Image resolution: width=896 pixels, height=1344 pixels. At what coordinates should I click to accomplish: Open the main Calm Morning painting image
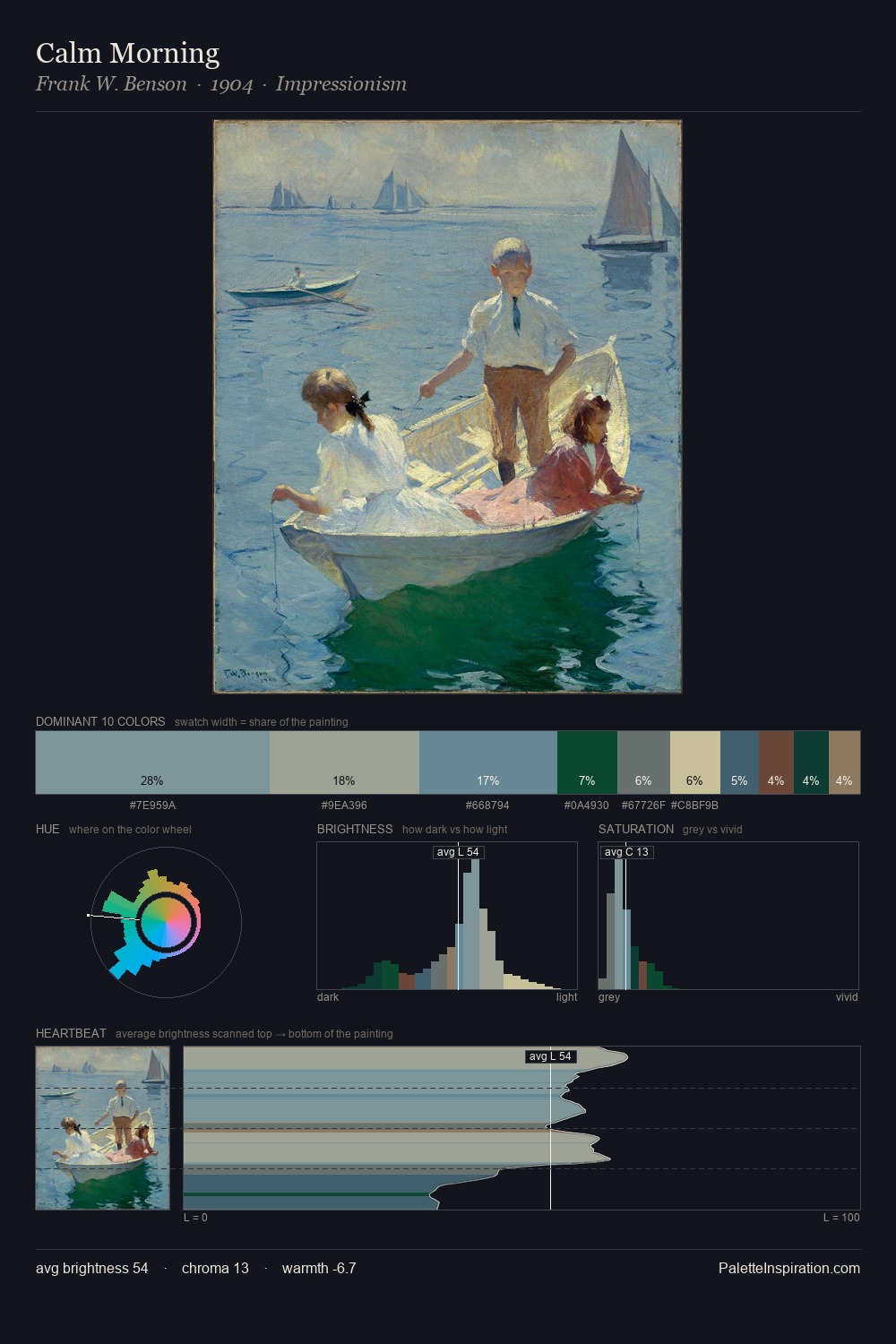point(447,407)
